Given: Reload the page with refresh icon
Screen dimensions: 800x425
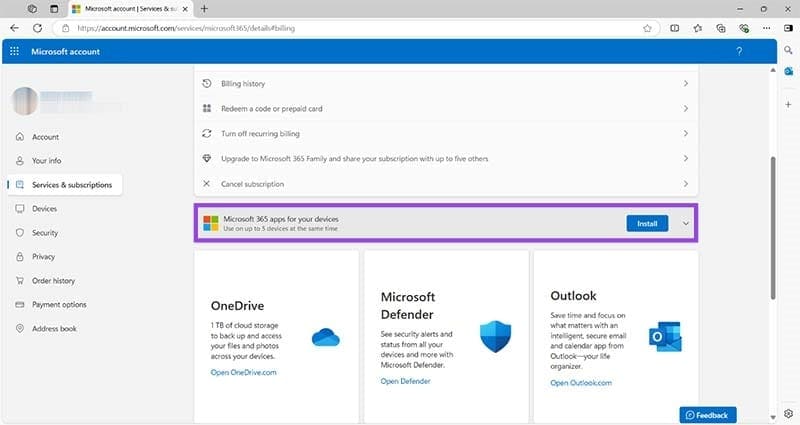Looking at the screenshot, I should 37,28.
